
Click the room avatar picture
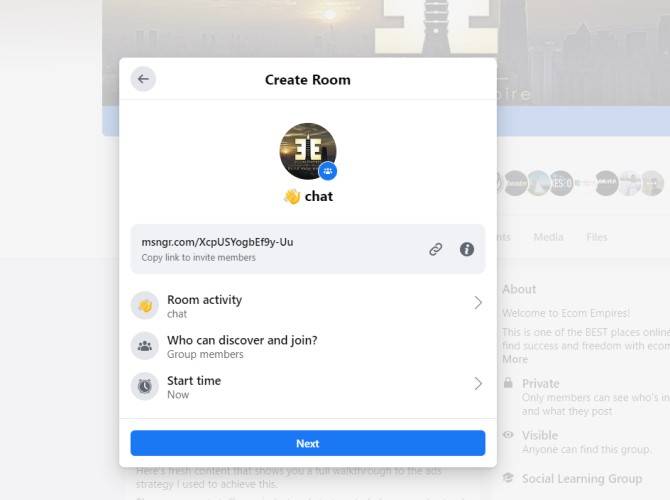click(x=308, y=151)
